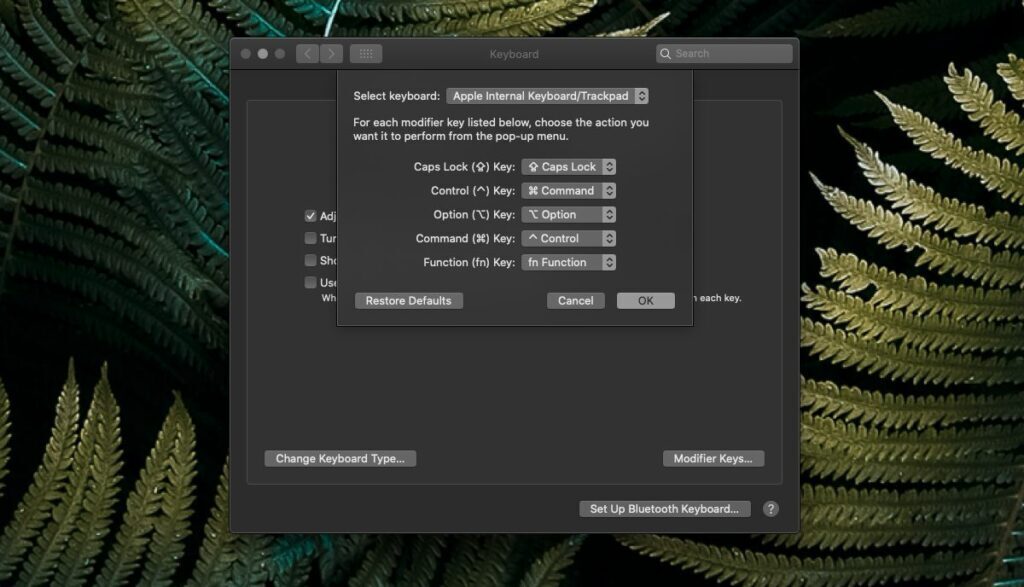Check the 'Show' checkbox
Image resolution: width=1024 pixels, height=587 pixels.
pyautogui.click(x=310, y=260)
